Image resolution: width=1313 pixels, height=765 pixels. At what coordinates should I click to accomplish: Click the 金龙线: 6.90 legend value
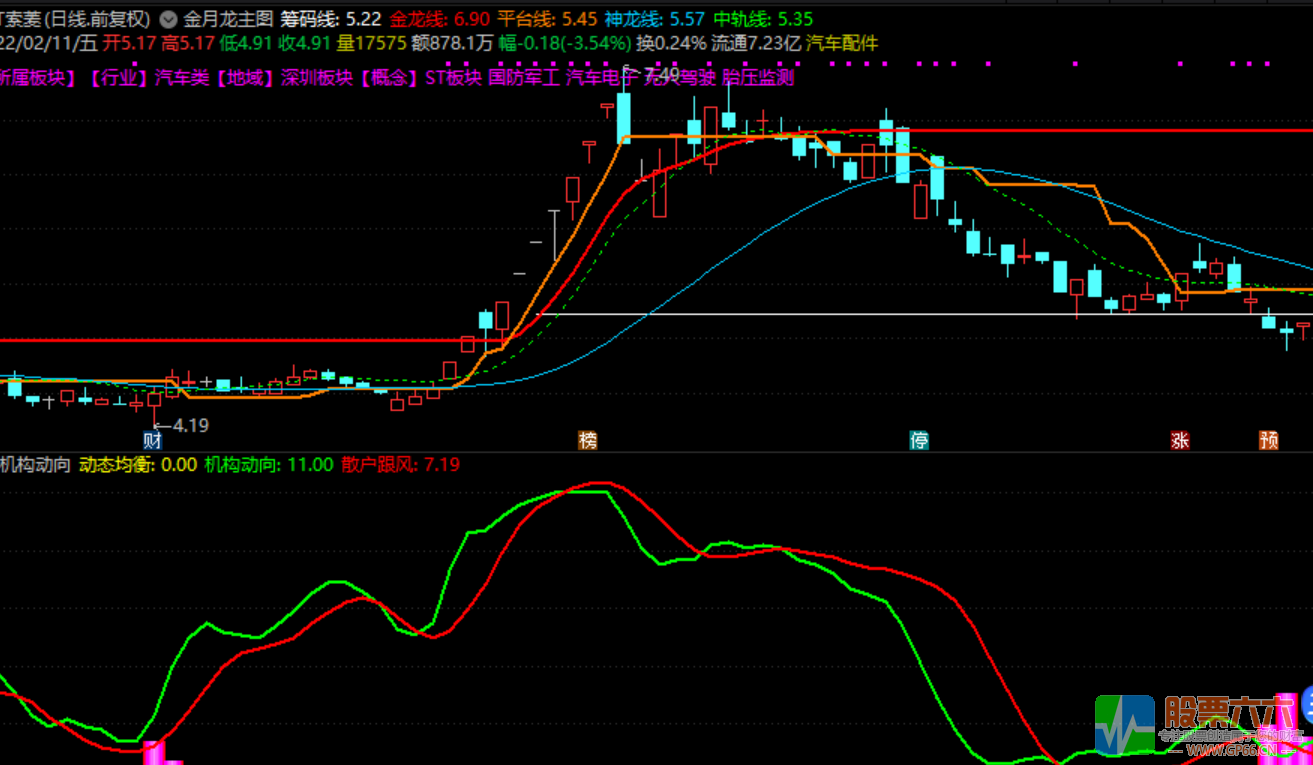tap(440, 19)
